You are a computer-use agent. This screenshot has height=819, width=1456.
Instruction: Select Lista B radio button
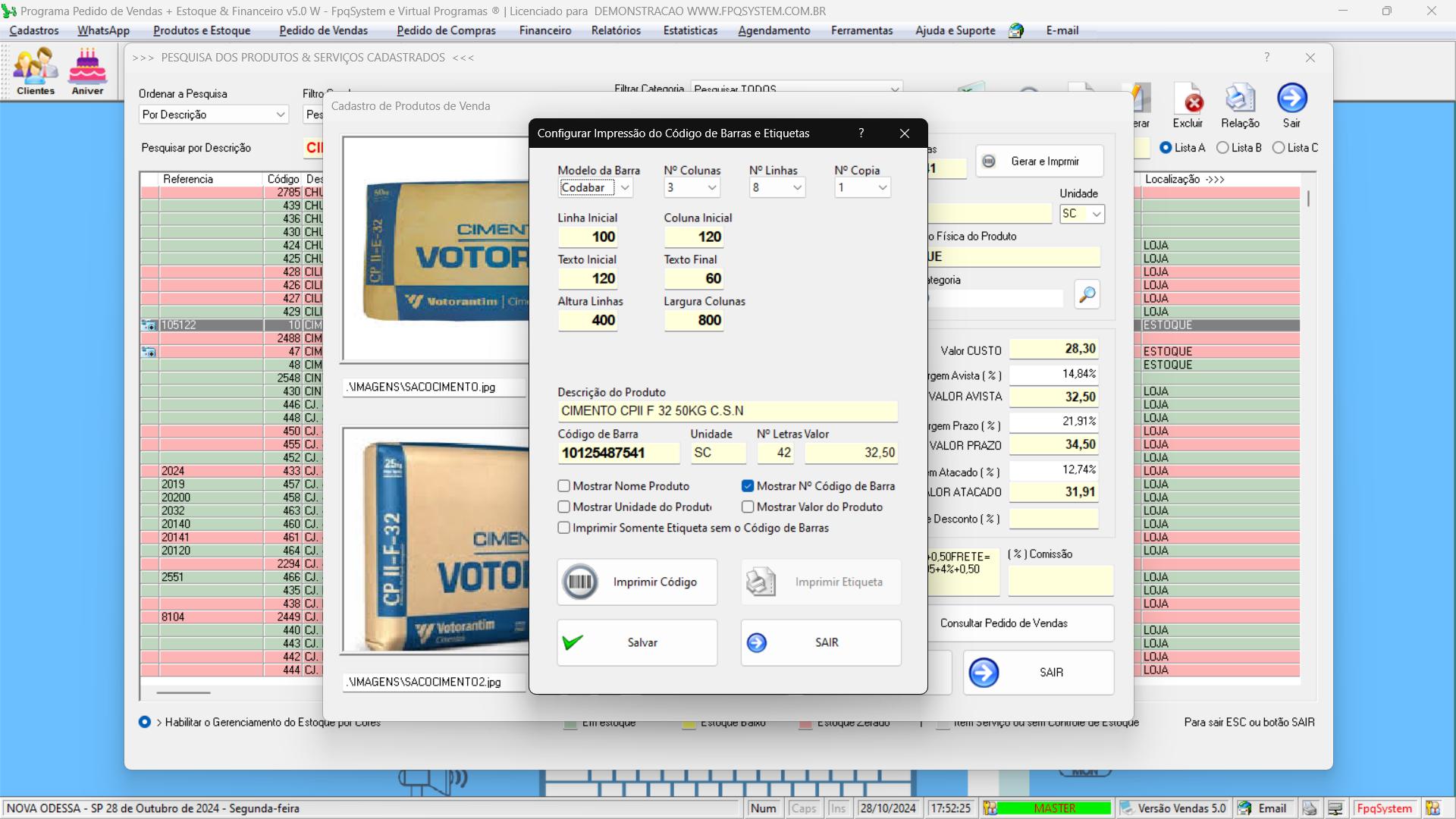click(x=1222, y=148)
